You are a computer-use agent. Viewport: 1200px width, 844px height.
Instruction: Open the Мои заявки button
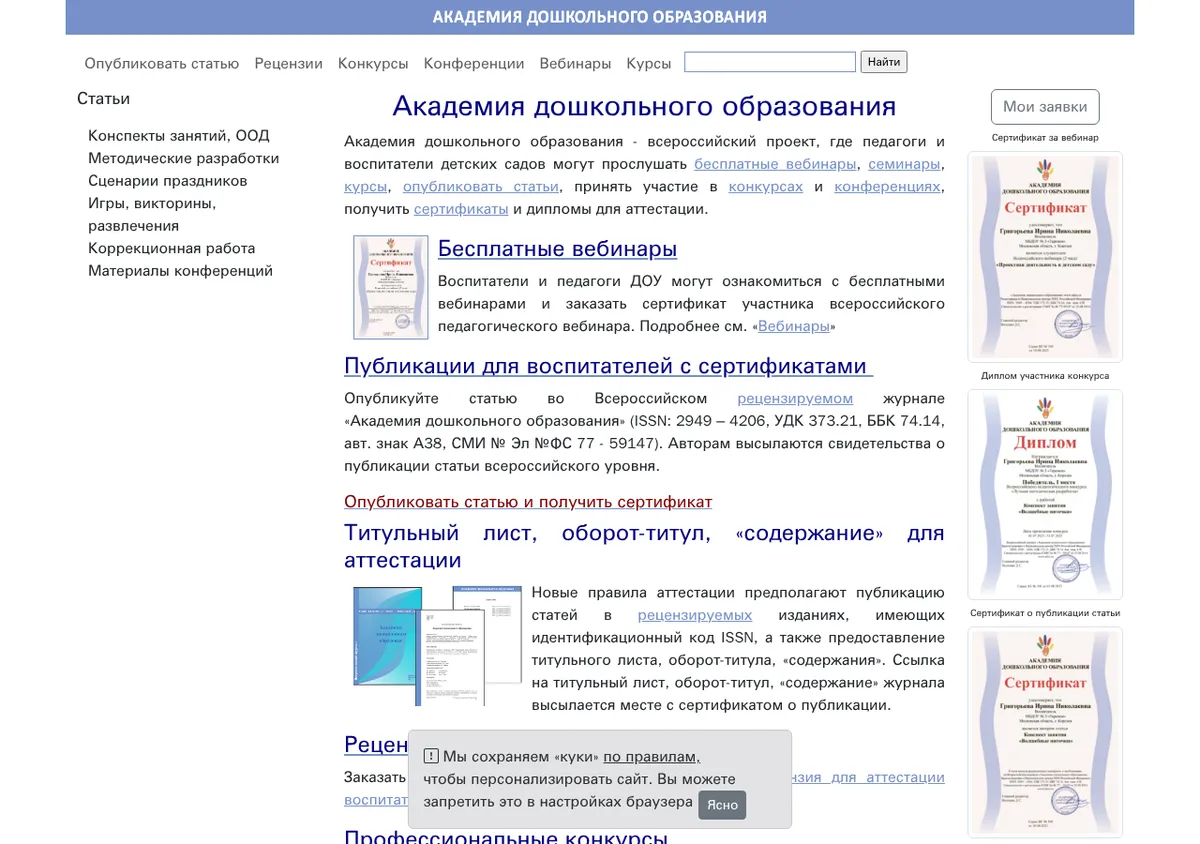pos(1045,107)
